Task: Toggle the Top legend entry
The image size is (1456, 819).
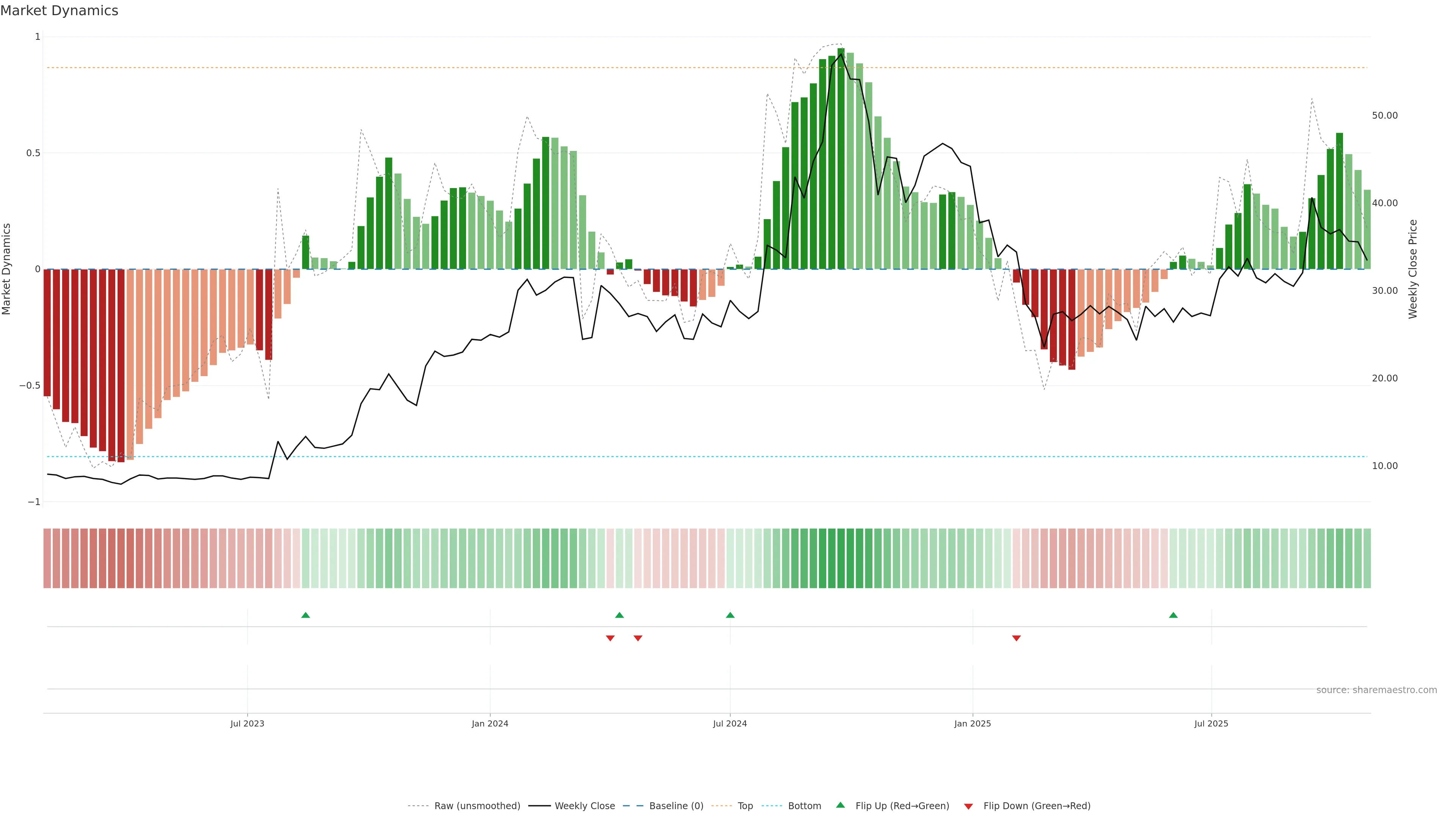Action: [x=745, y=806]
